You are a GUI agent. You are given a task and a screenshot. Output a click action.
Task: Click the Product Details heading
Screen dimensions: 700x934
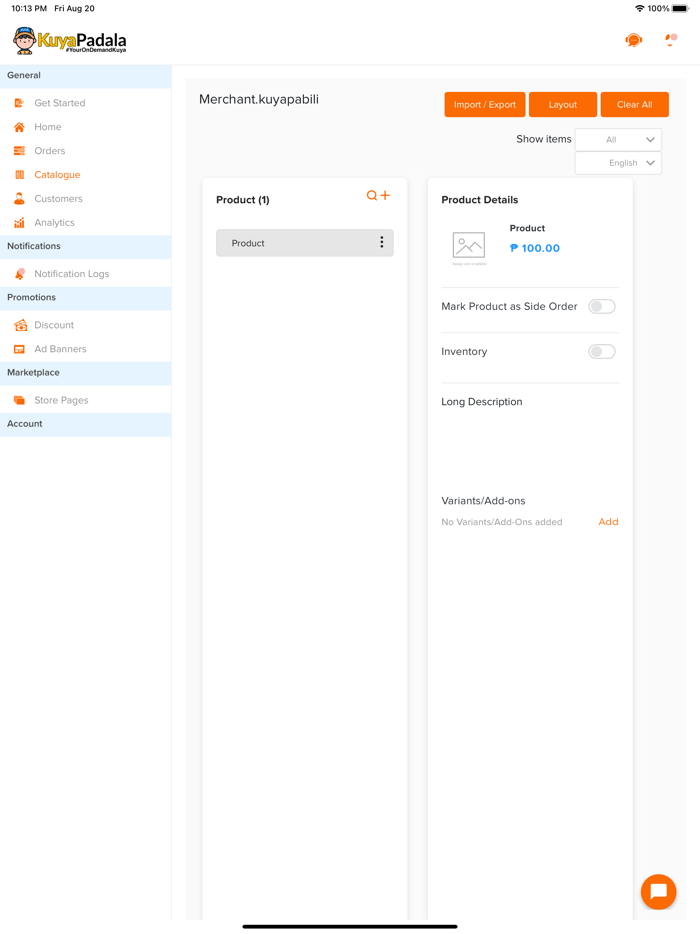(480, 200)
